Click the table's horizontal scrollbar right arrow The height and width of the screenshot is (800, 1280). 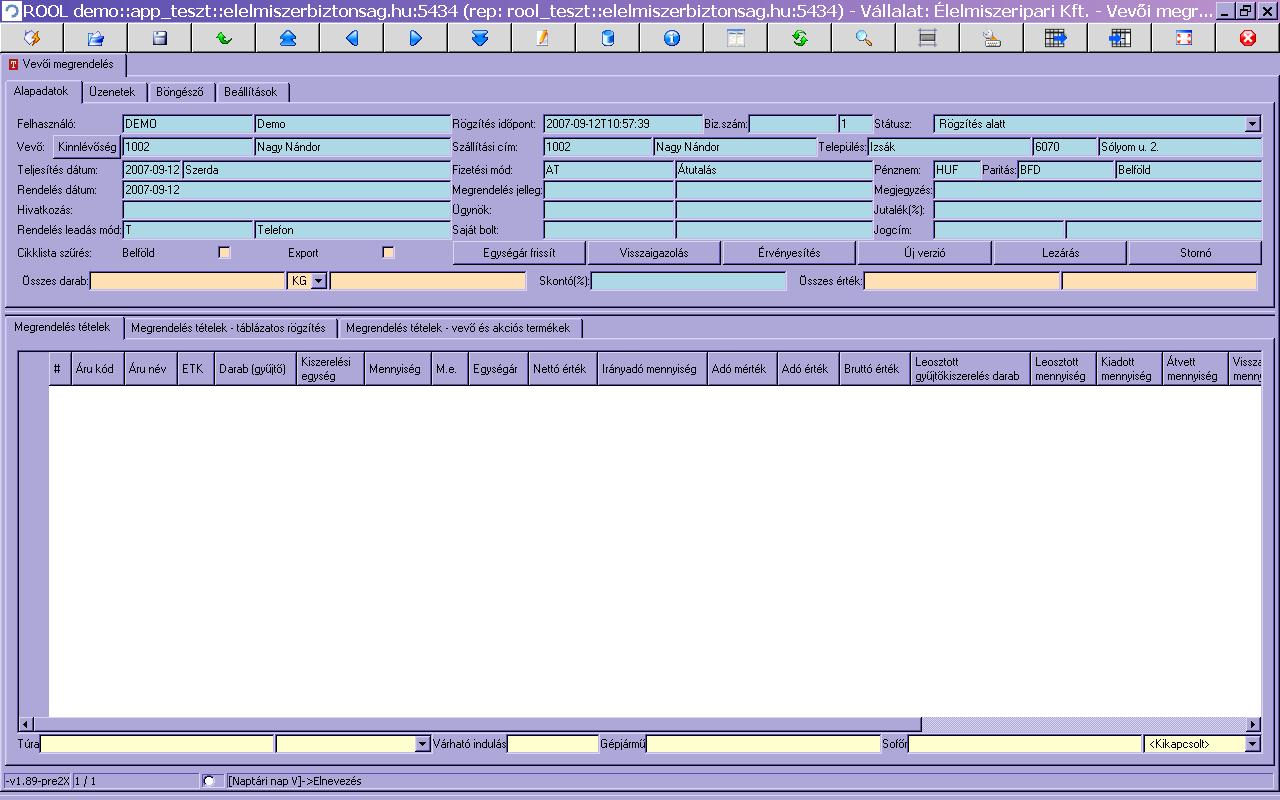[x=1253, y=724]
